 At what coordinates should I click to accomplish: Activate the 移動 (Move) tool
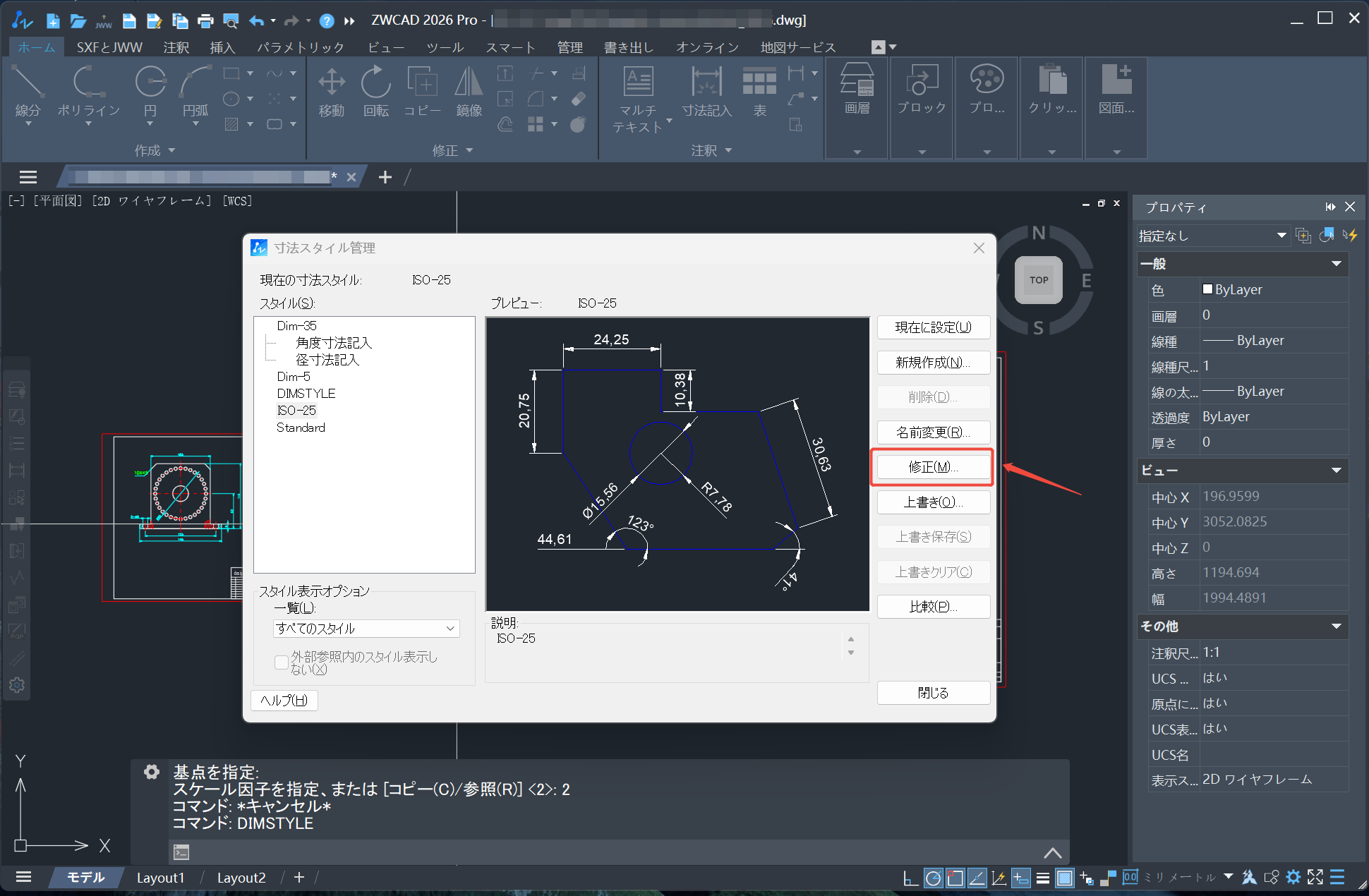pos(331,90)
